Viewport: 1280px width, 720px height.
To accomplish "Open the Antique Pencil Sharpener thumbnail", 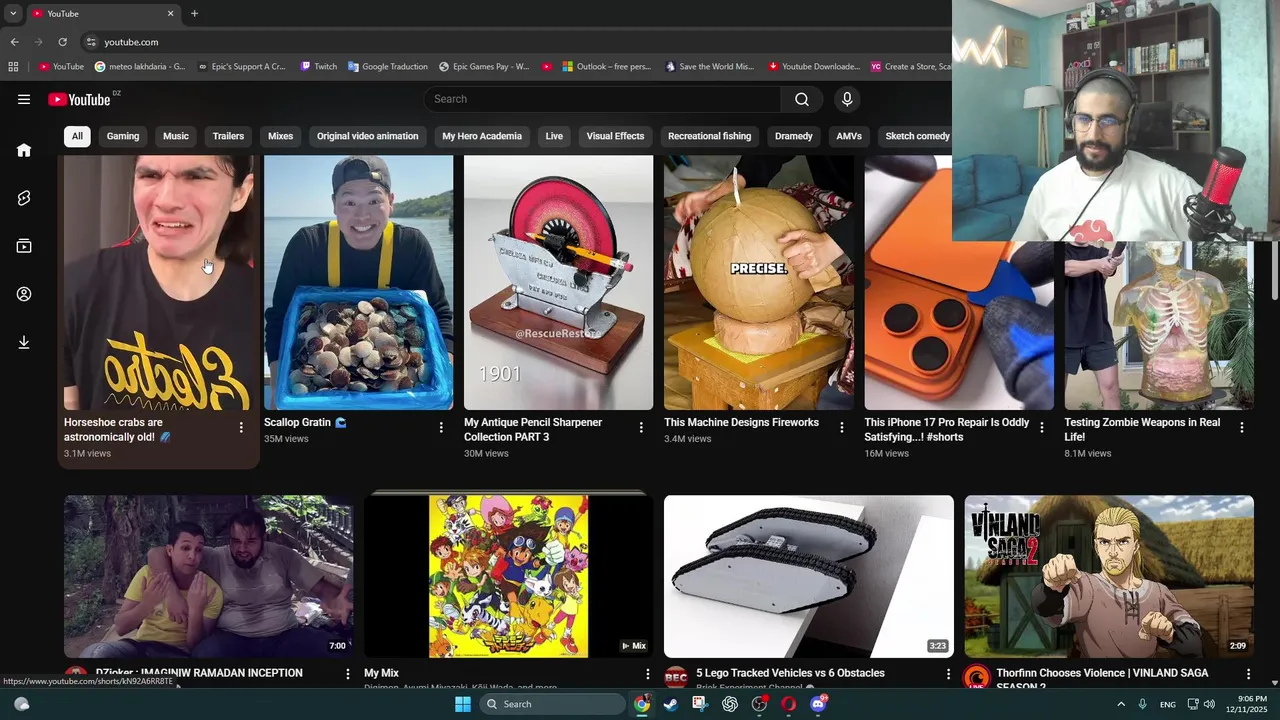I will click(x=558, y=282).
